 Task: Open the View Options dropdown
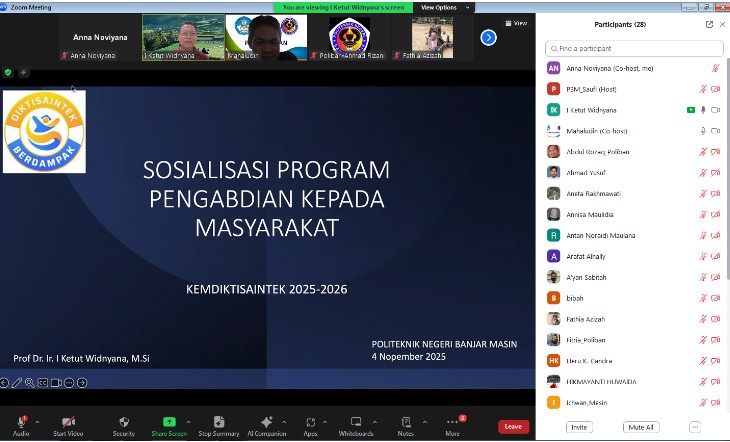point(445,7)
